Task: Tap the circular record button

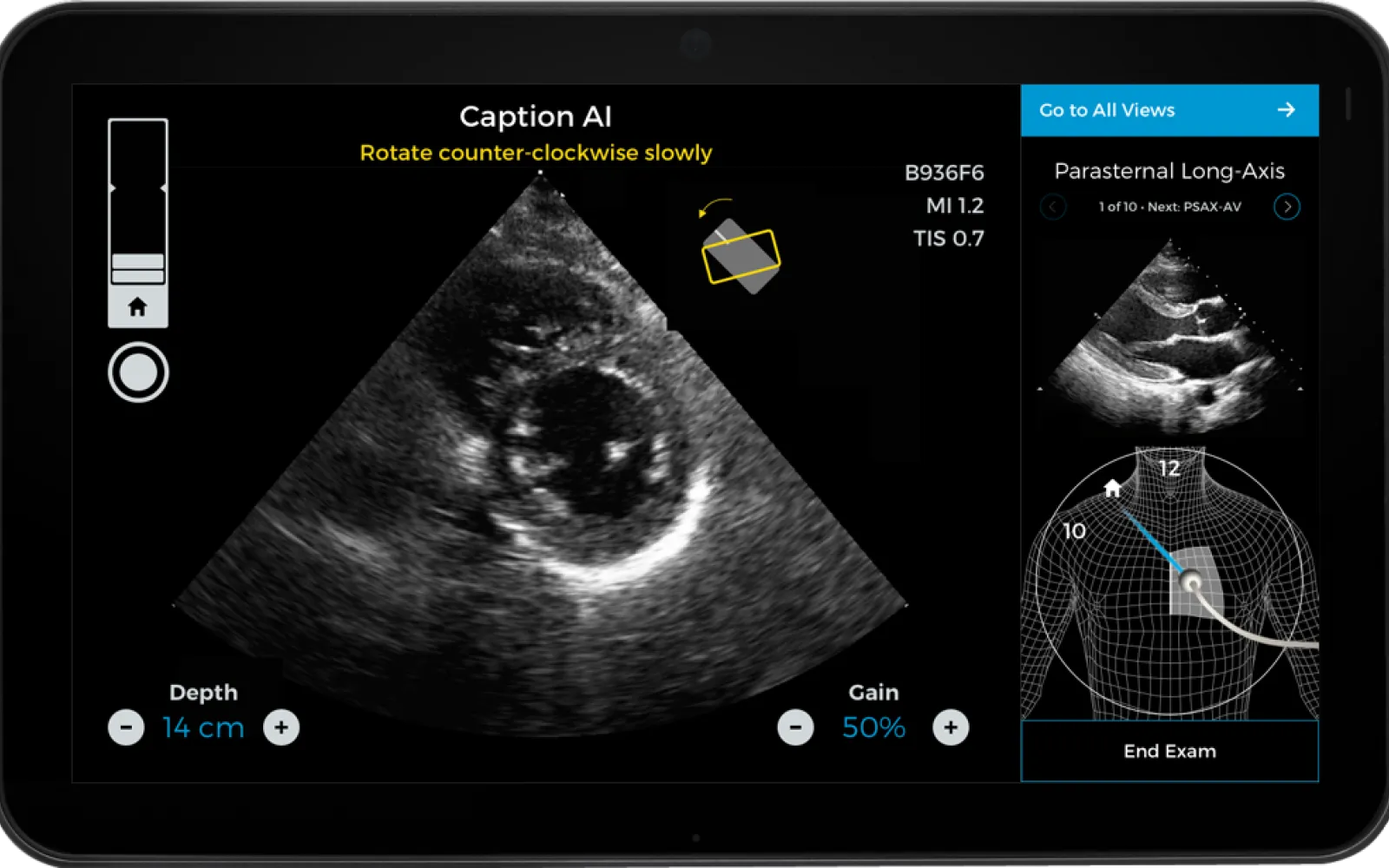Action: tap(138, 372)
